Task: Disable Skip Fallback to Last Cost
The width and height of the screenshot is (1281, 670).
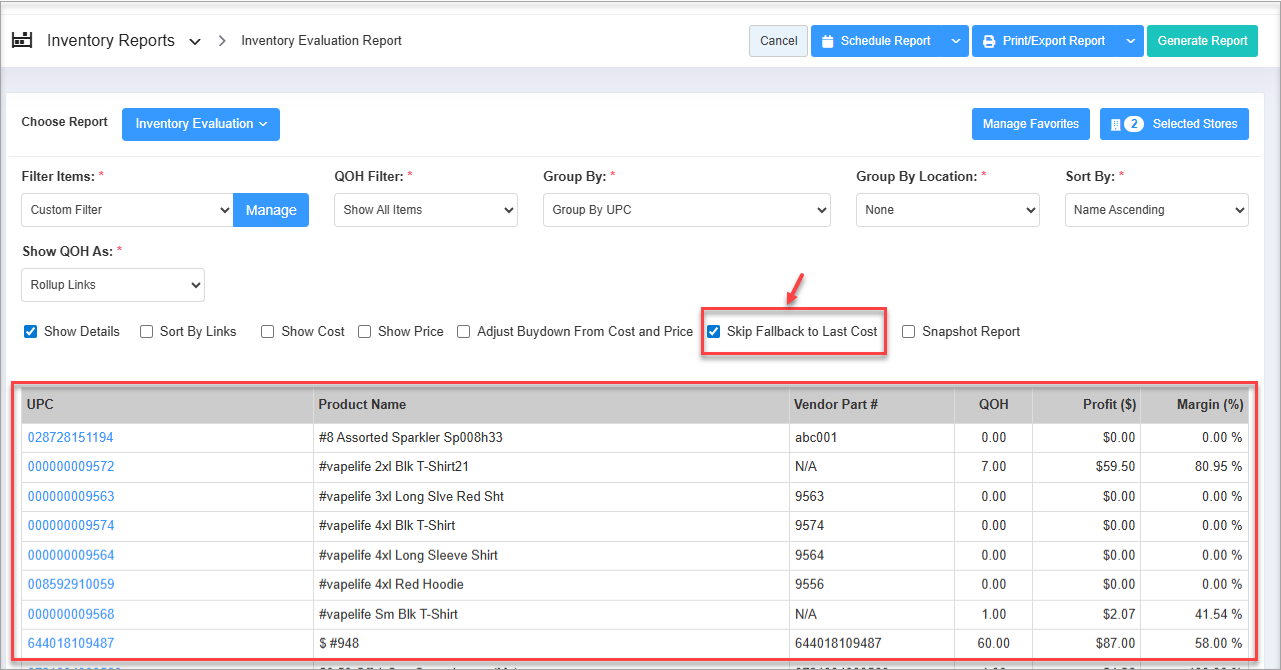Action: click(x=714, y=331)
